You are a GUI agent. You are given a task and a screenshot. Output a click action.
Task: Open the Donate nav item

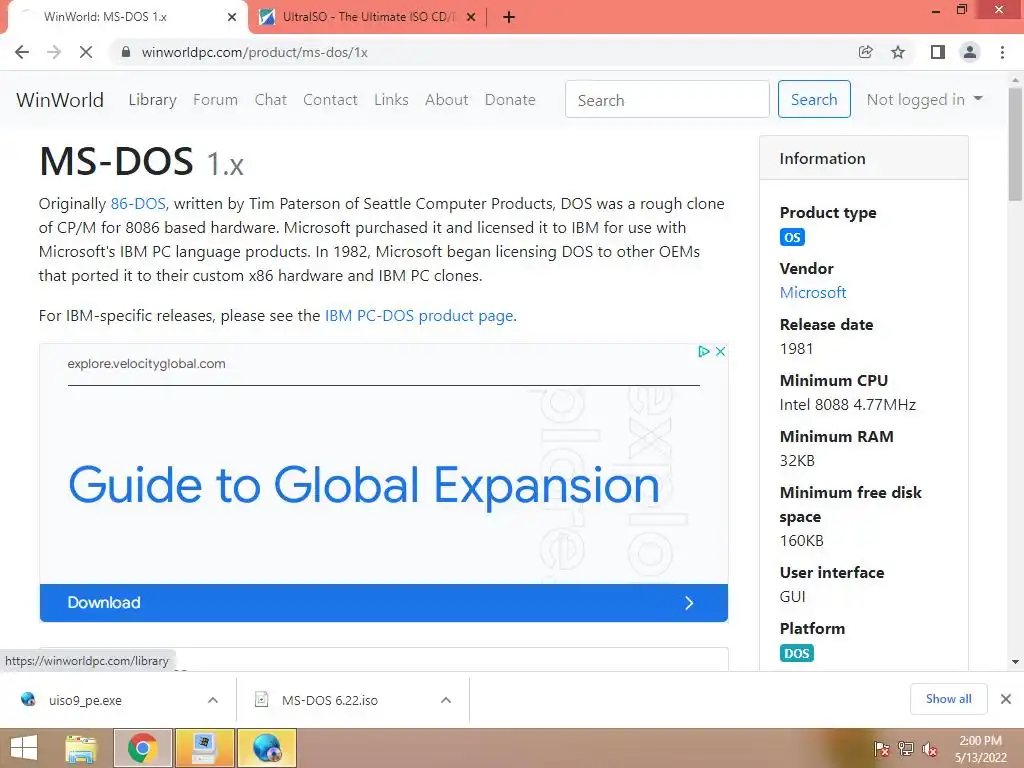click(x=510, y=100)
